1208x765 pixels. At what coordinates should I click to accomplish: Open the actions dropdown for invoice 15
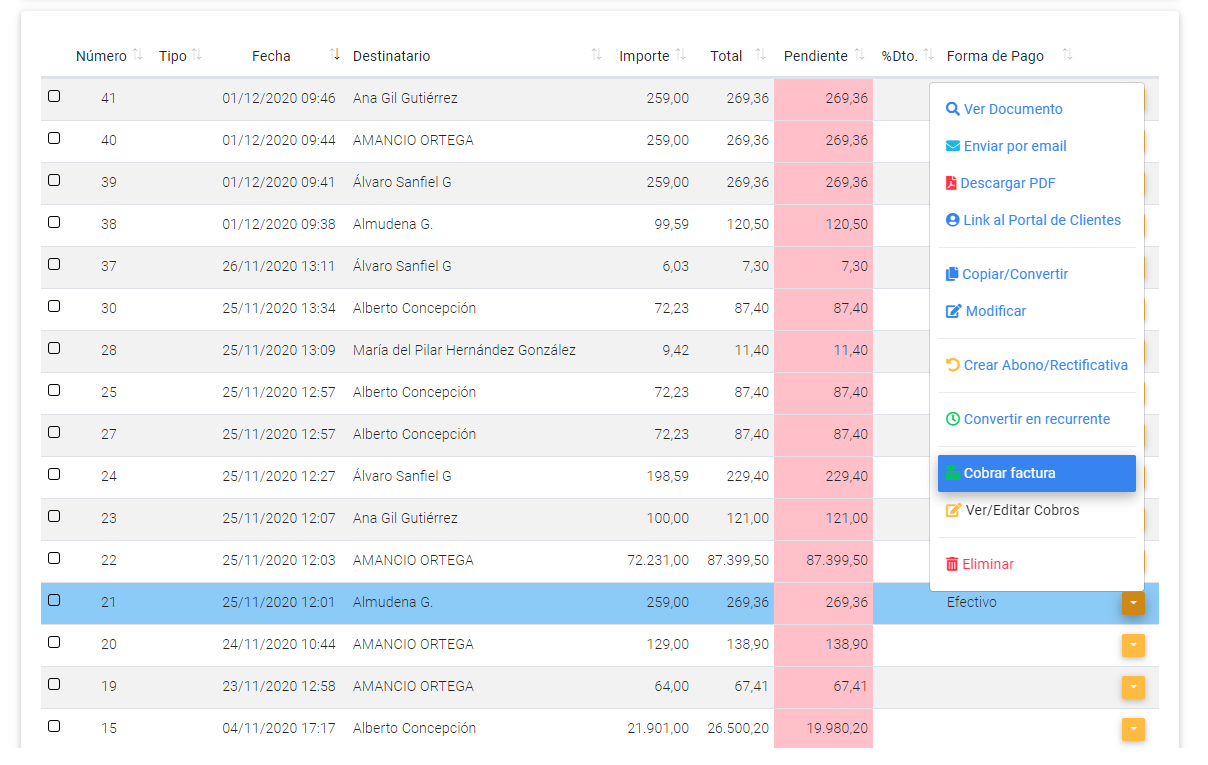click(1133, 729)
